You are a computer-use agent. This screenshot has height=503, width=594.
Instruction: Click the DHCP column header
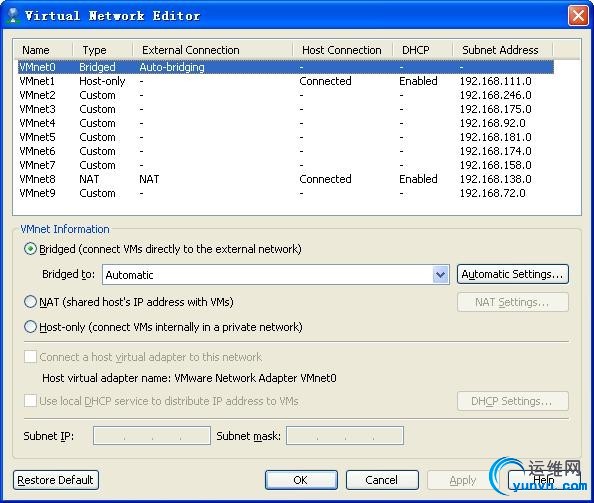tap(422, 50)
